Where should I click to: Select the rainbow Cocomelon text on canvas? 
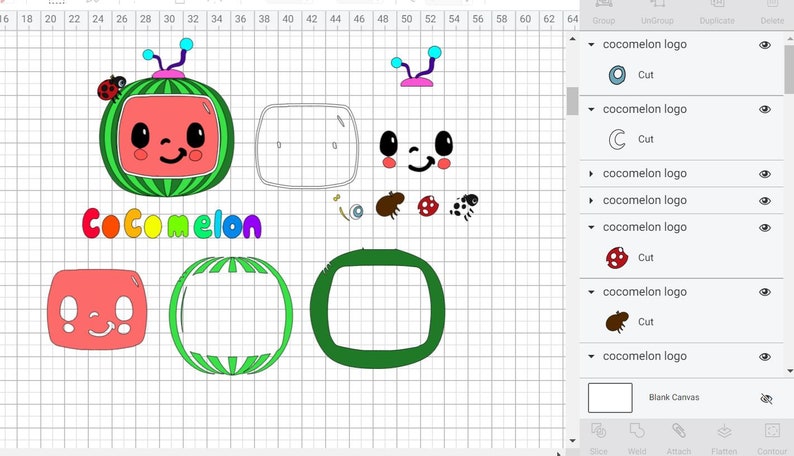tap(172, 223)
